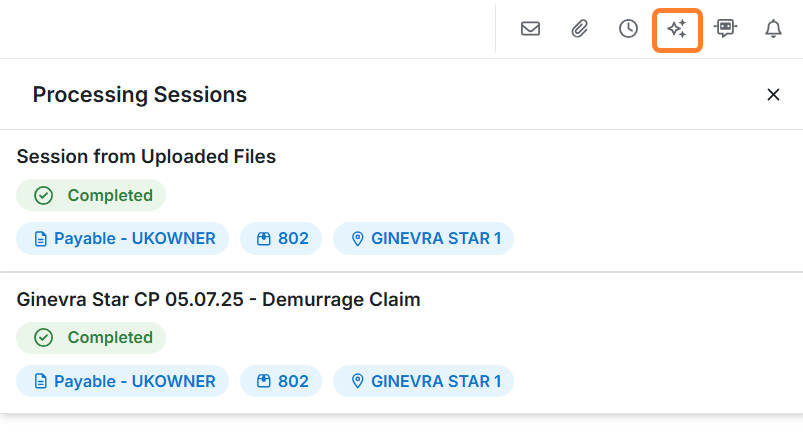The width and height of the screenshot is (803, 443).
Task: Click Completed badge under Demurrage Claim session
Action: click(91, 338)
